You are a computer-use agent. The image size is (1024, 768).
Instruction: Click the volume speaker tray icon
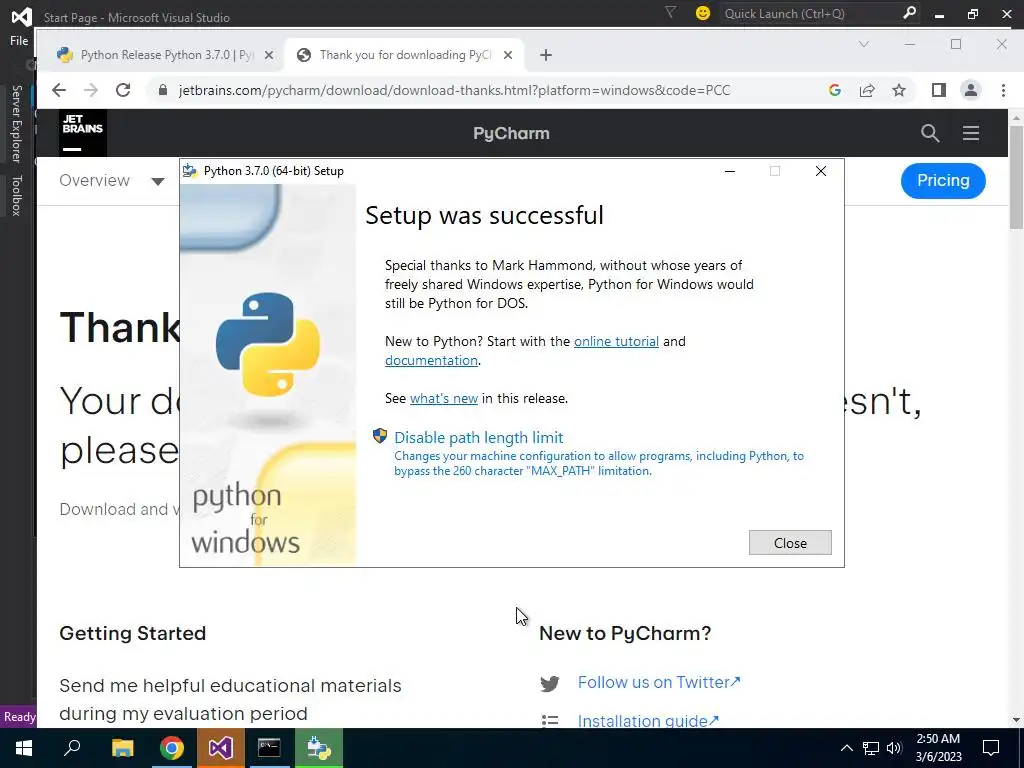[x=894, y=748]
